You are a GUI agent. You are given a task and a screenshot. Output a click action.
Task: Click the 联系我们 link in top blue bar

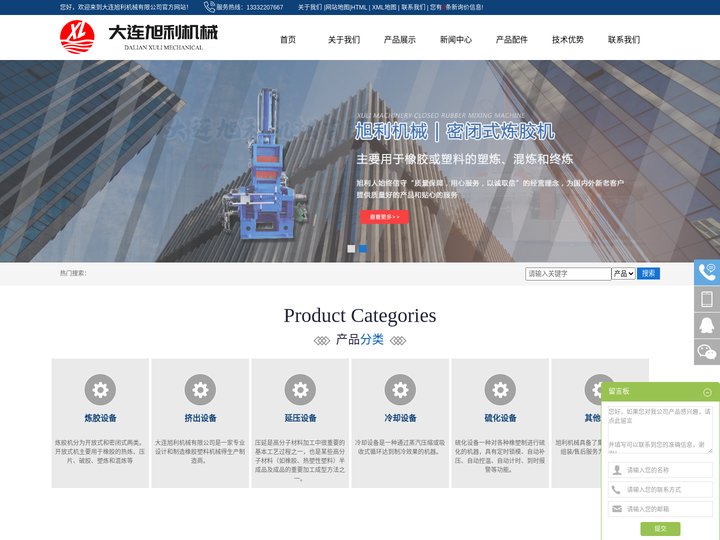click(x=413, y=7)
